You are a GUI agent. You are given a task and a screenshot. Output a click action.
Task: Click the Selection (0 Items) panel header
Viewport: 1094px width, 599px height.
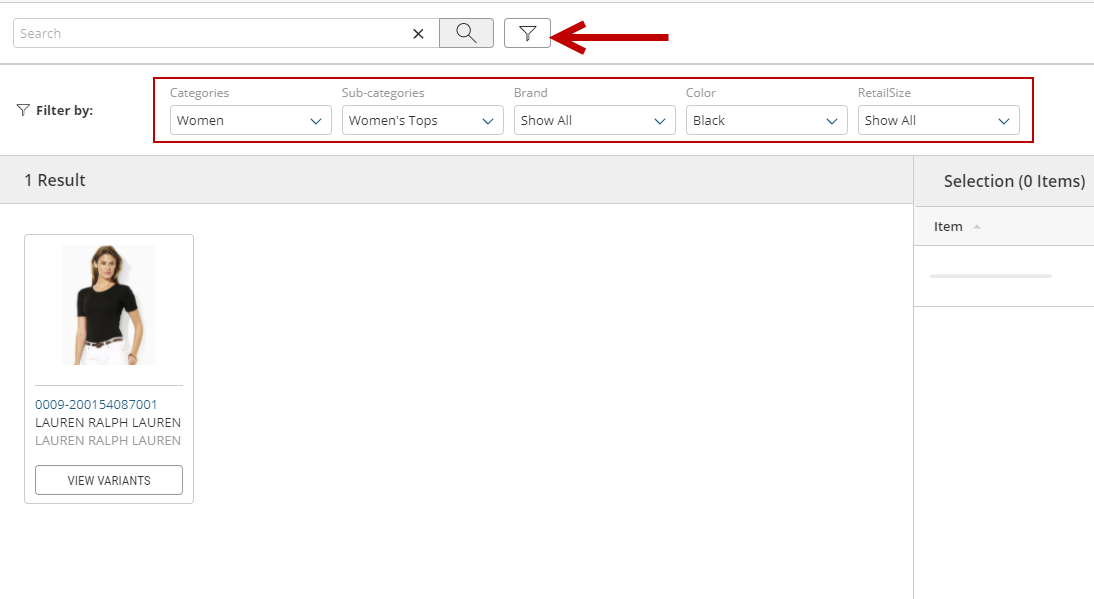1013,181
